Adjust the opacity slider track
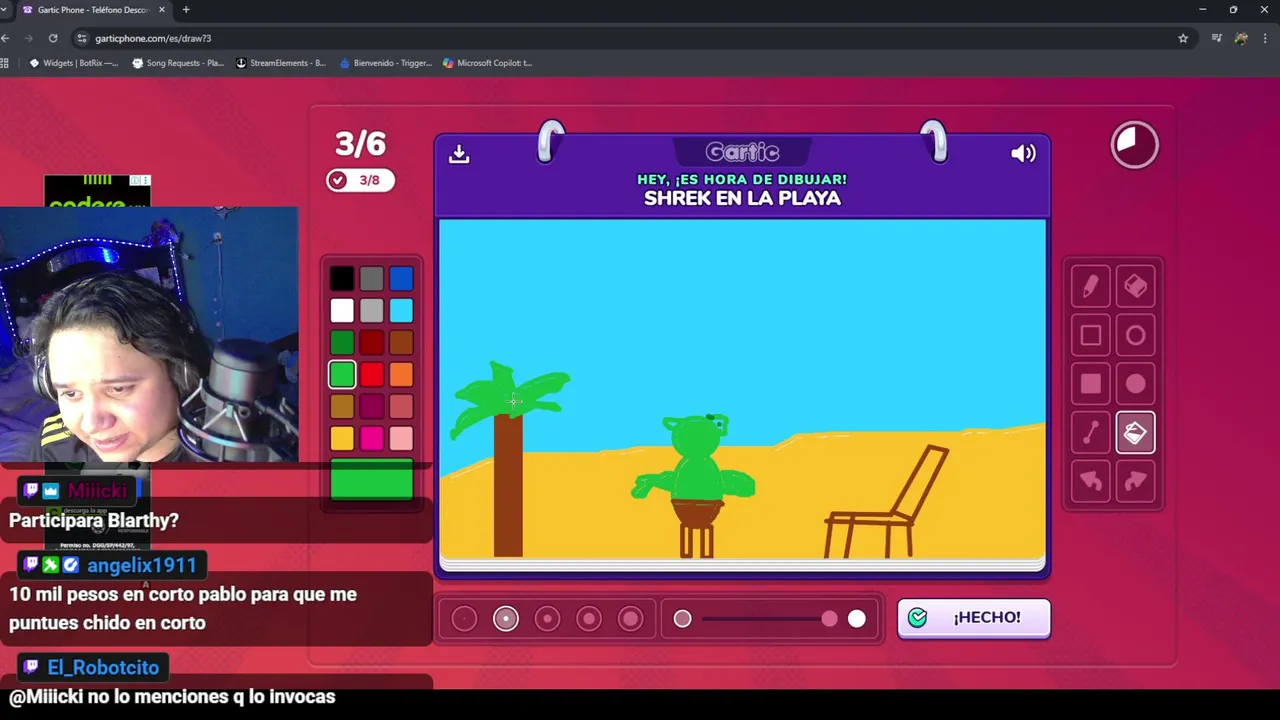 769,619
